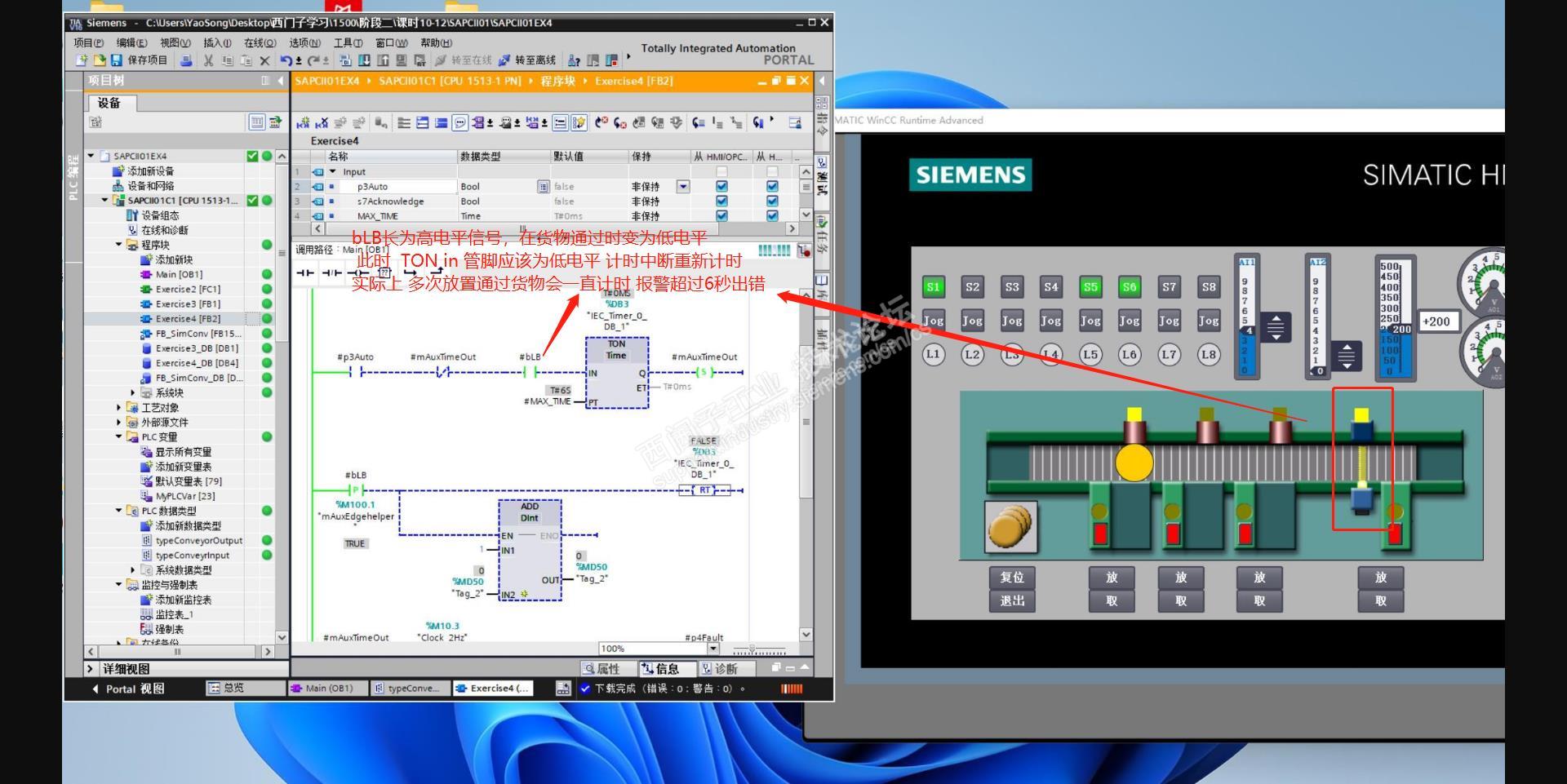Collapse the 程序块 folder in tree
This screenshot has height=784, width=1567.
pyautogui.click(x=118, y=245)
